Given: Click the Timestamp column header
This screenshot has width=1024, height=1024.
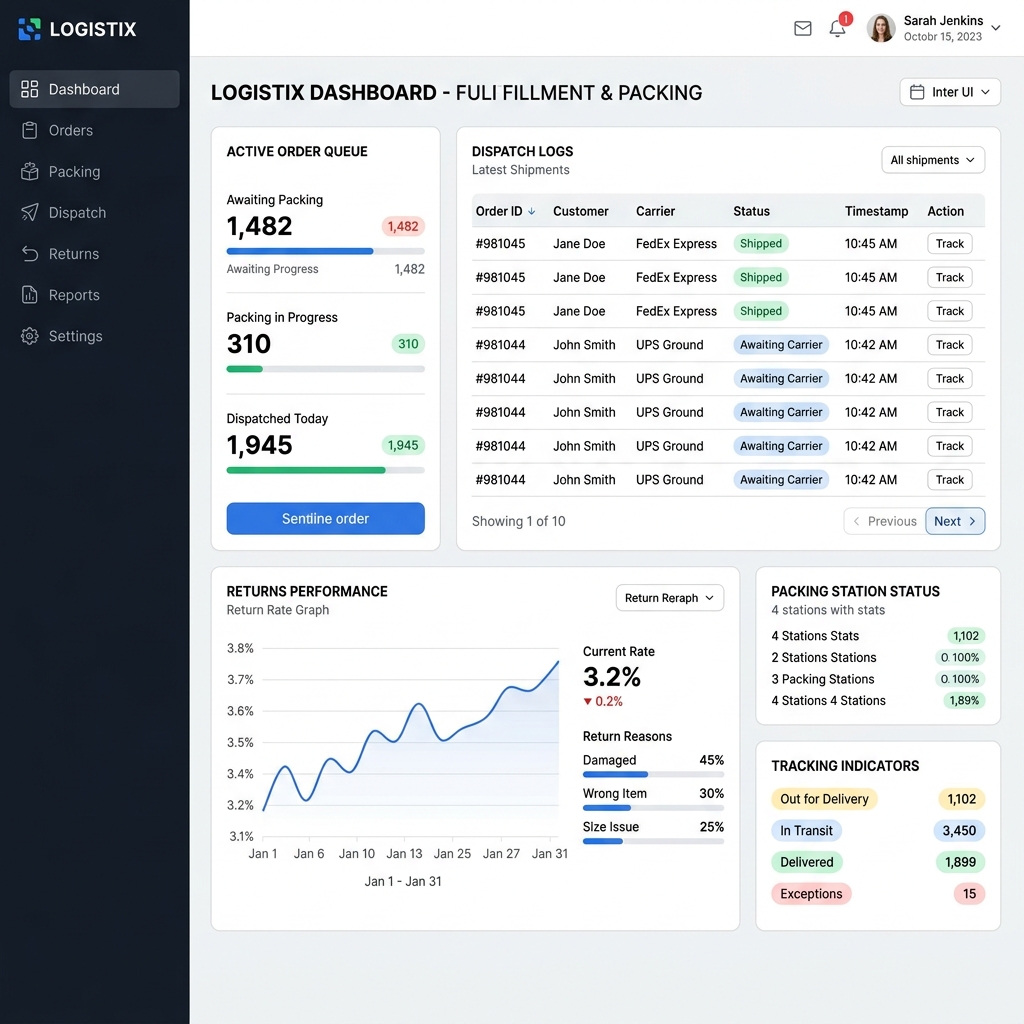Looking at the screenshot, I should (x=876, y=211).
